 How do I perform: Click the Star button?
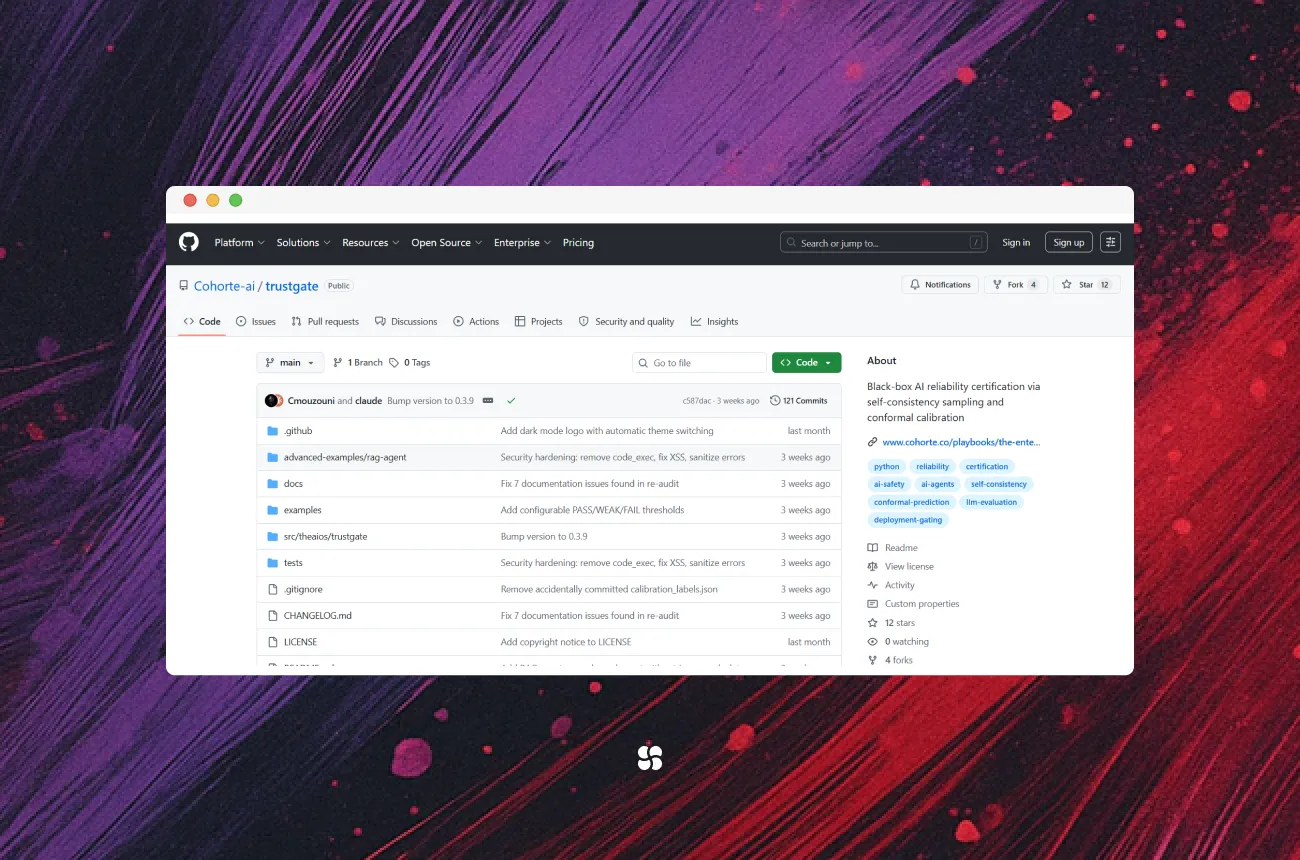pyautogui.click(x=1087, y=285)
